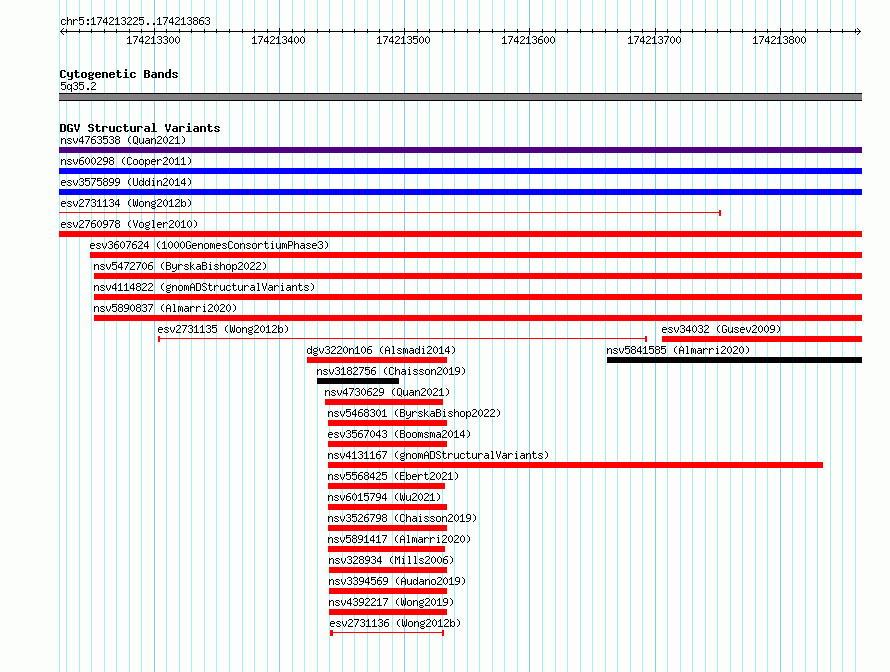Image resolution: width=890 pixels, height=672 pixels.
Task: Select the red nsv328934 variant bar
Action: click(x=388, y=570)
